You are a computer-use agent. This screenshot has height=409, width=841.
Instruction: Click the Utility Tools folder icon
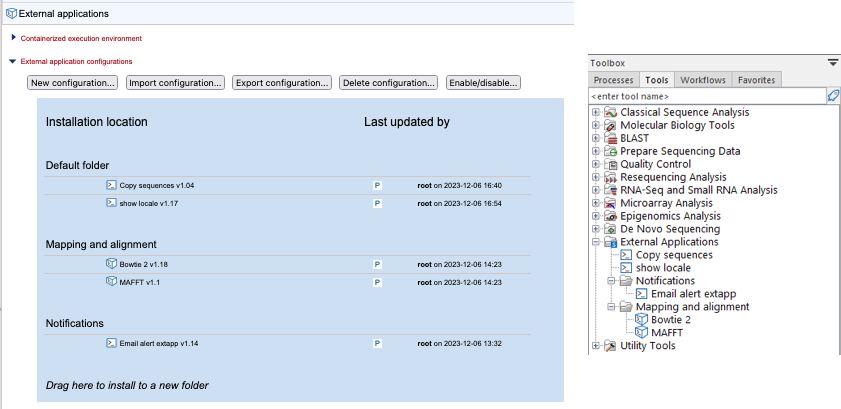[x=610, y=346]
